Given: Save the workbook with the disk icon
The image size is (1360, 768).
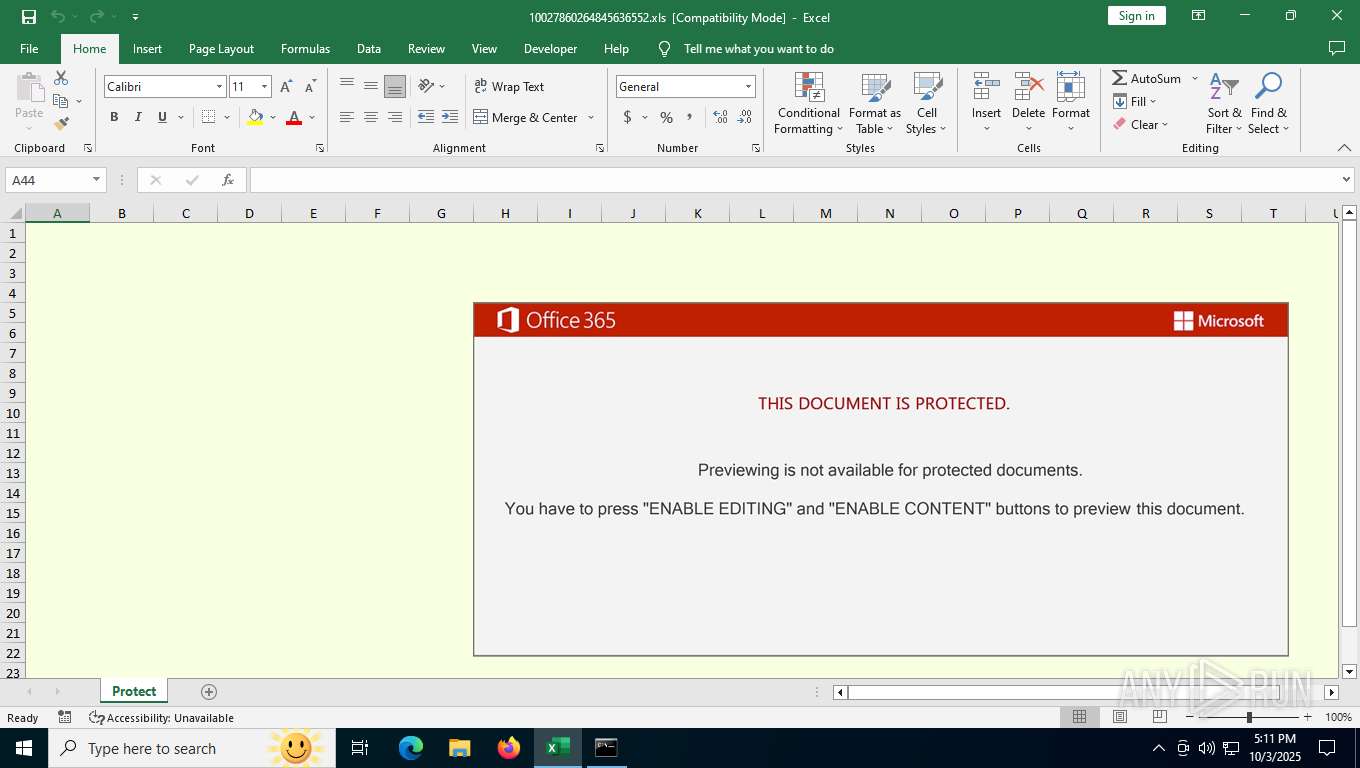Looking at the screenshot, I should tap(29, 16).
